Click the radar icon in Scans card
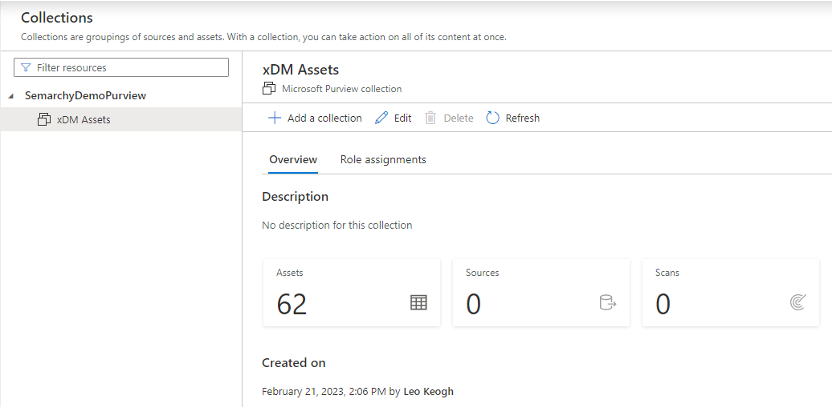This screenshot has height=408, width=832. click(x=797, y=303)
